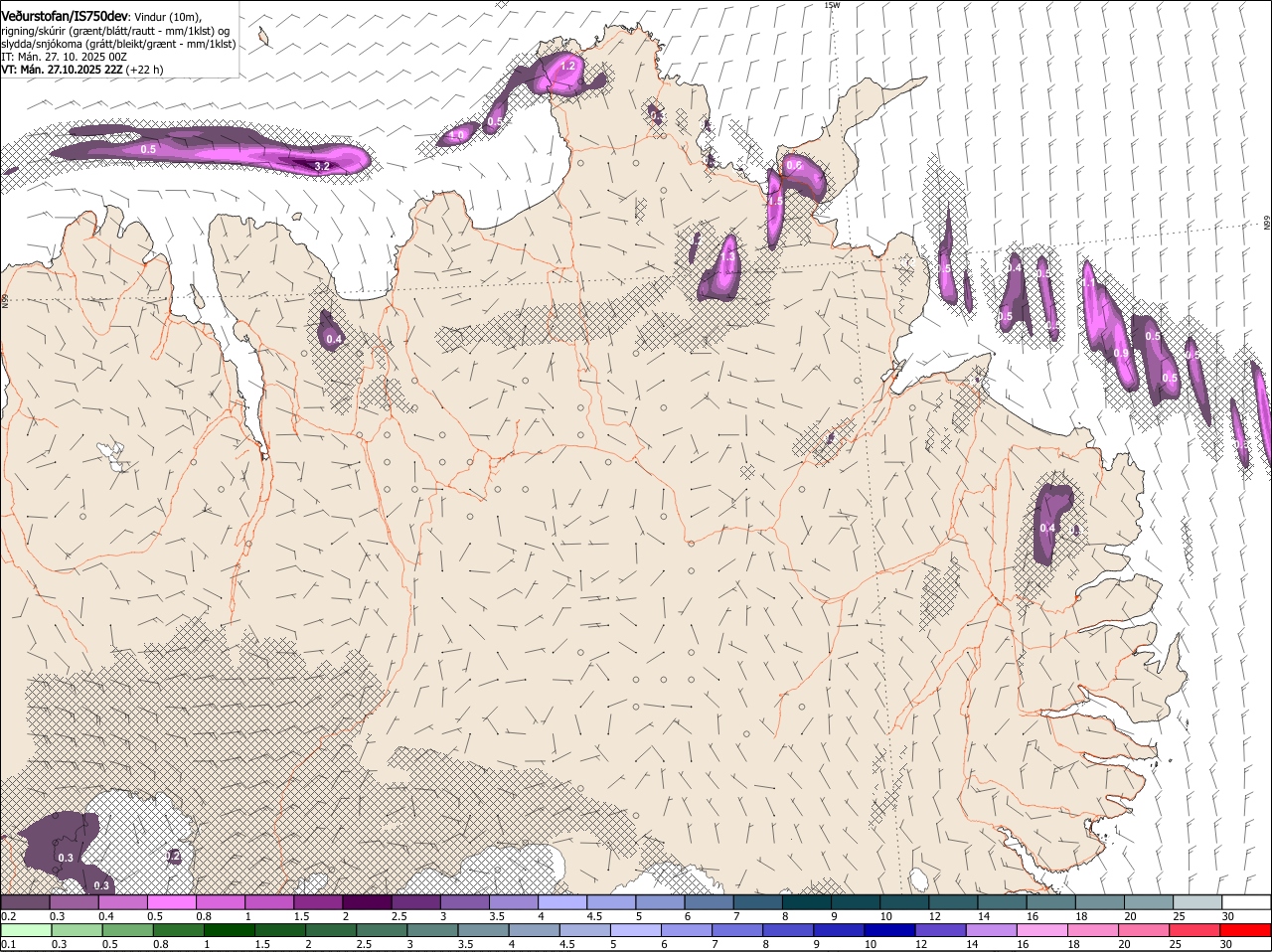This screenshot has height=952, width=1272.
Task: Click the 'slydda/snjókoma' legend description line
Action: coord(118,44)
